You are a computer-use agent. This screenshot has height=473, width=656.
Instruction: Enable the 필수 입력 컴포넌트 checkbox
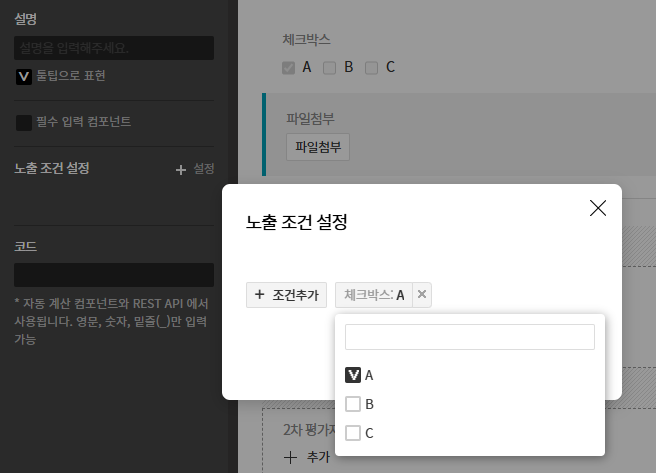24,122
